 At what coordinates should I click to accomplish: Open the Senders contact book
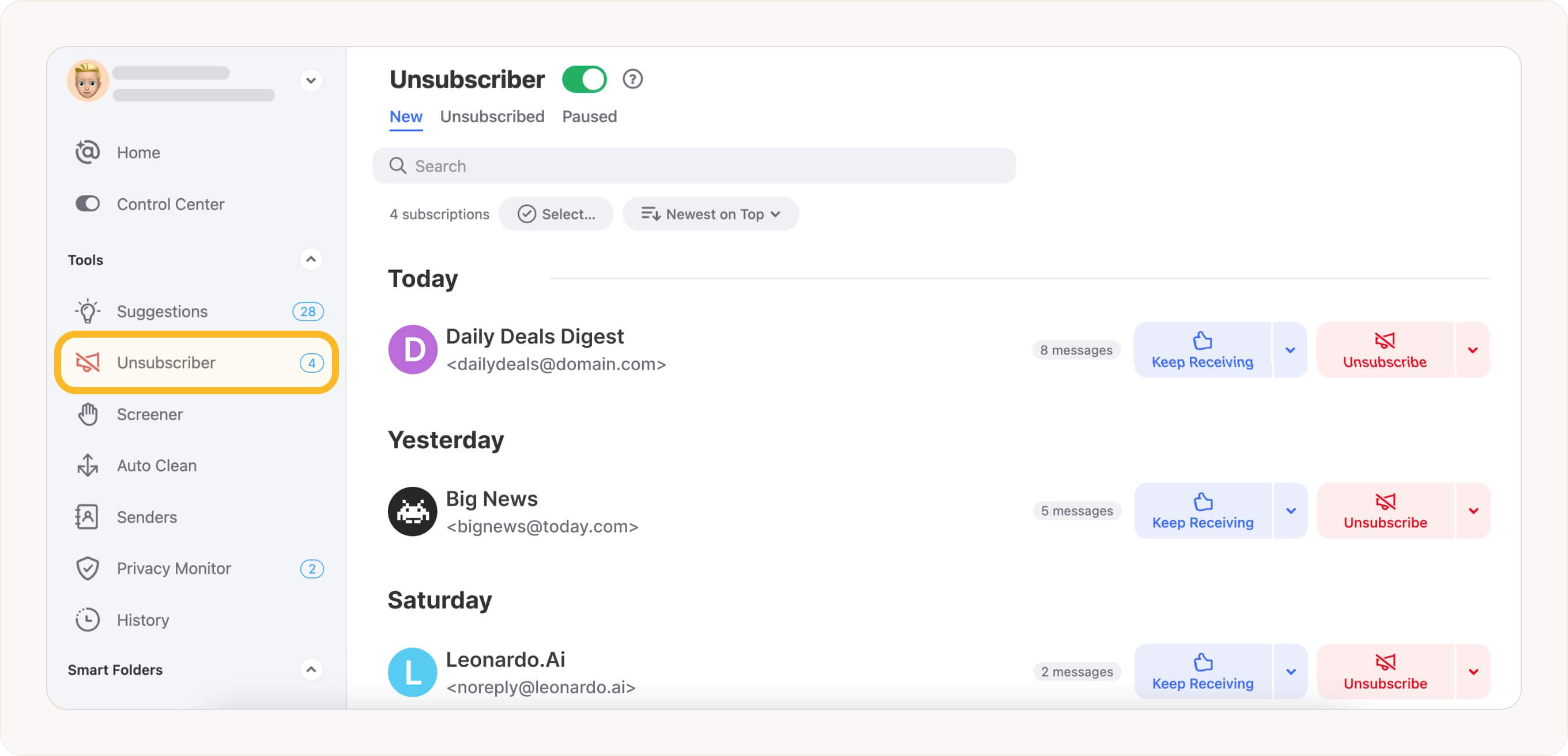point(196,517)
